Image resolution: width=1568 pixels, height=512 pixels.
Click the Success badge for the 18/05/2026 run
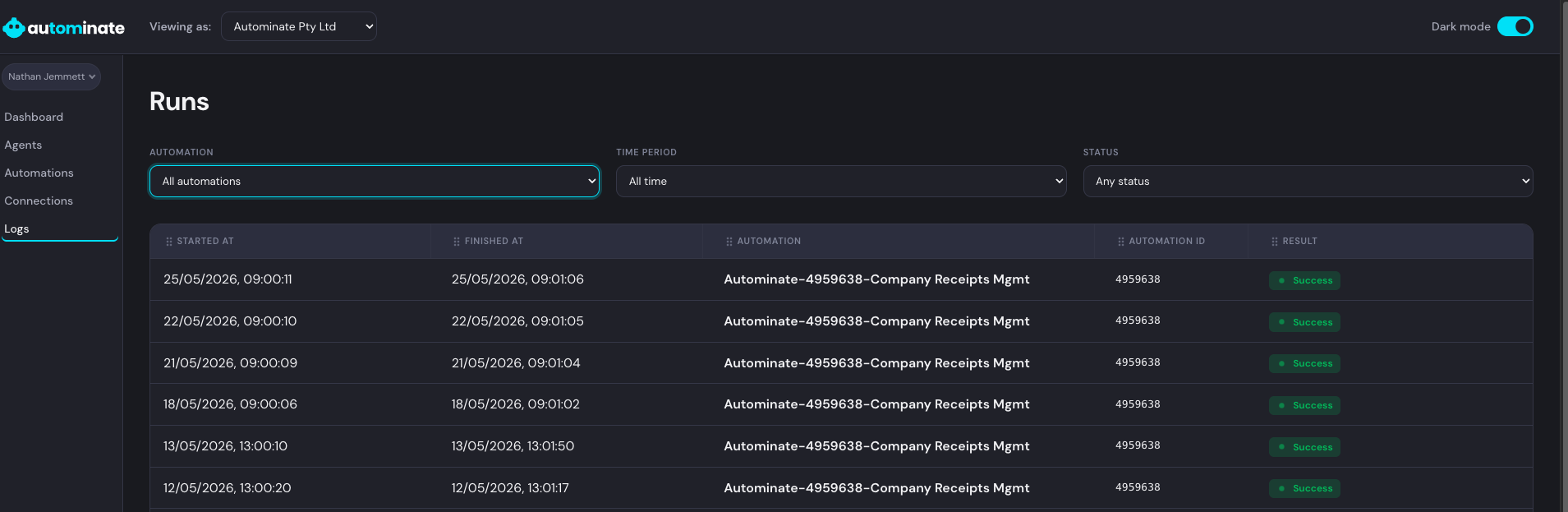(1304, 405)
